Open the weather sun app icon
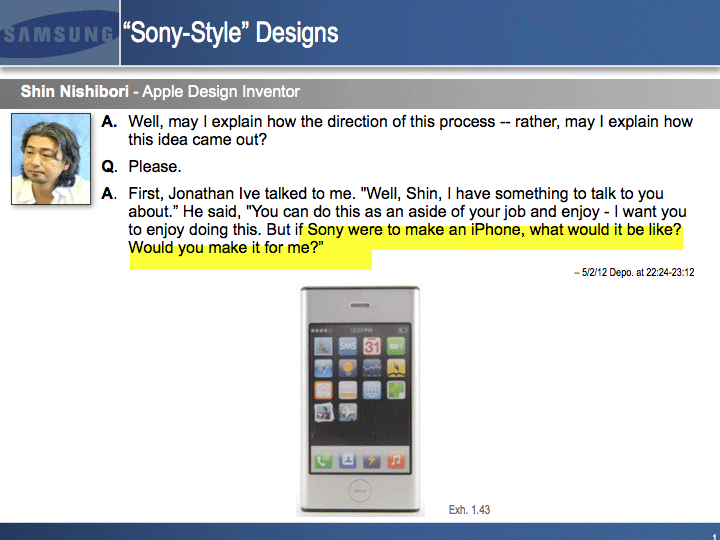This screenshot has height=540, width=720. coord(347,369)
